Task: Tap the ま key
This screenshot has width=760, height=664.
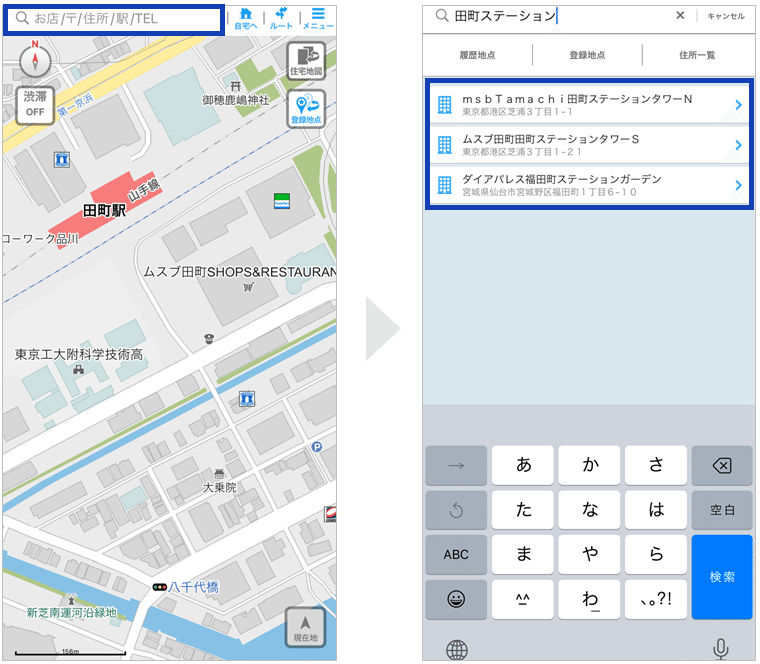Action: pyautogui.click(x=522, y=554)
